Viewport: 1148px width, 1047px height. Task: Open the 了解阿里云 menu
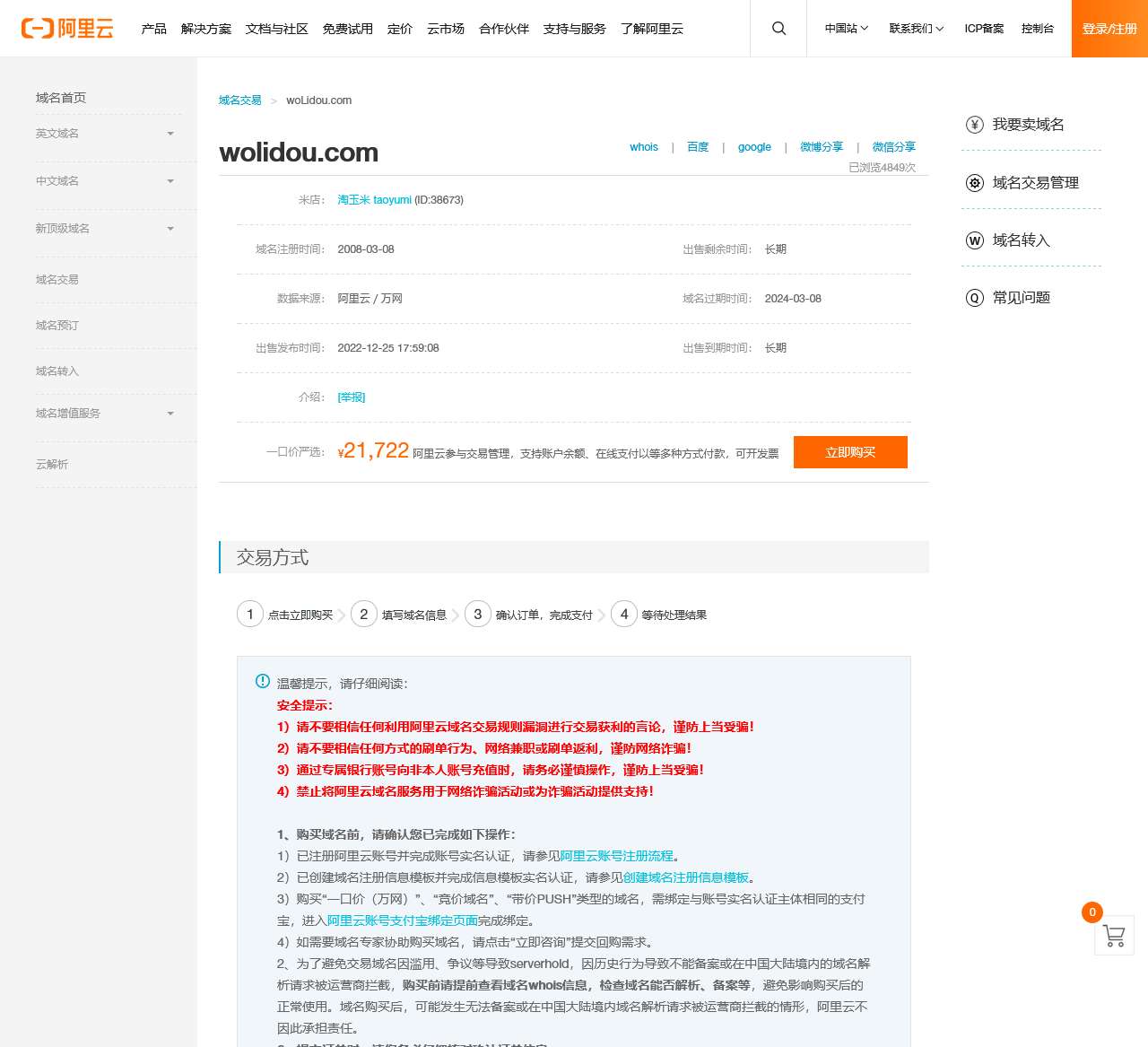[x=652, y=29]
